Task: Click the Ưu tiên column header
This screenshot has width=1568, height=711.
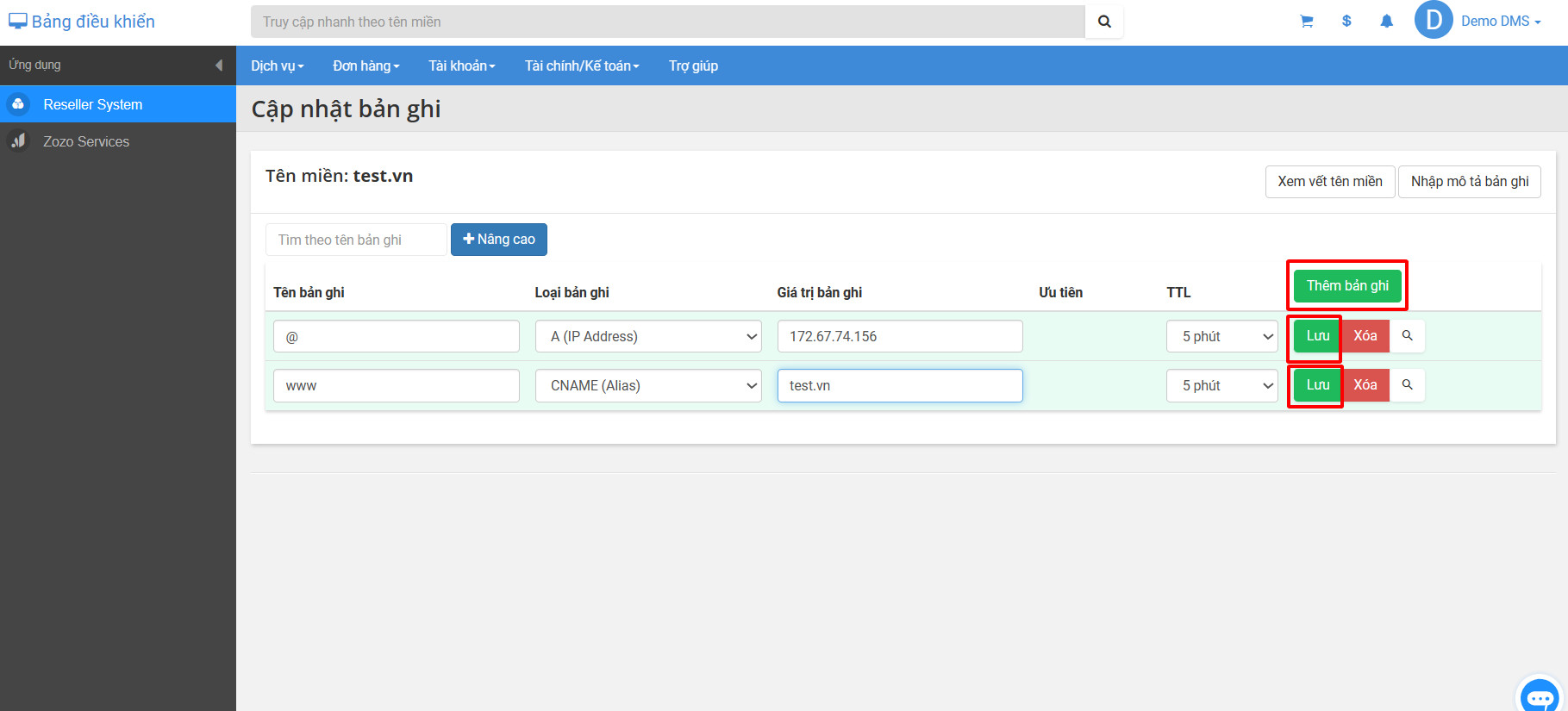Action: pos(1060,292)
